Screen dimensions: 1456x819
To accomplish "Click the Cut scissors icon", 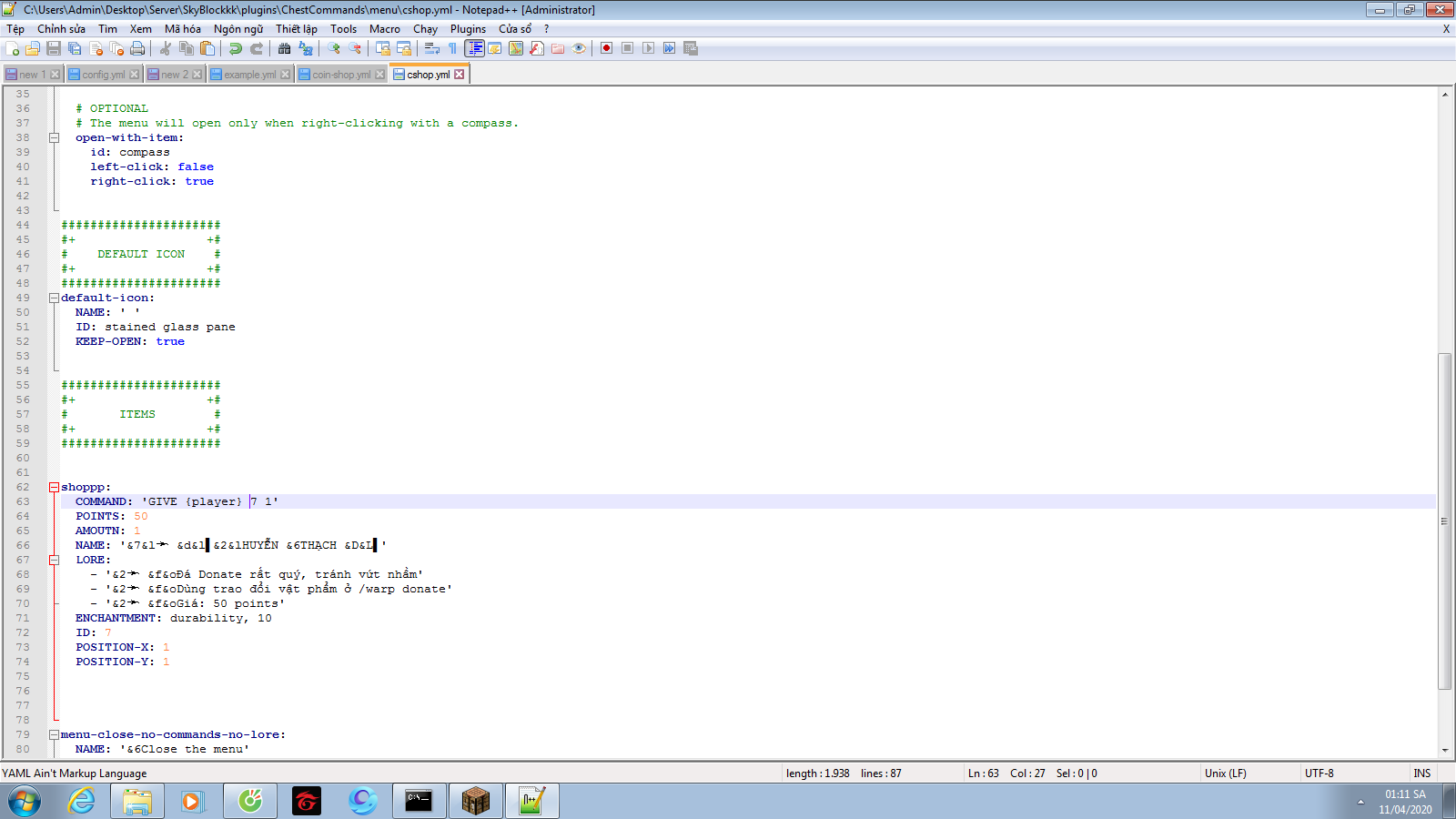I will click(166, 48).
